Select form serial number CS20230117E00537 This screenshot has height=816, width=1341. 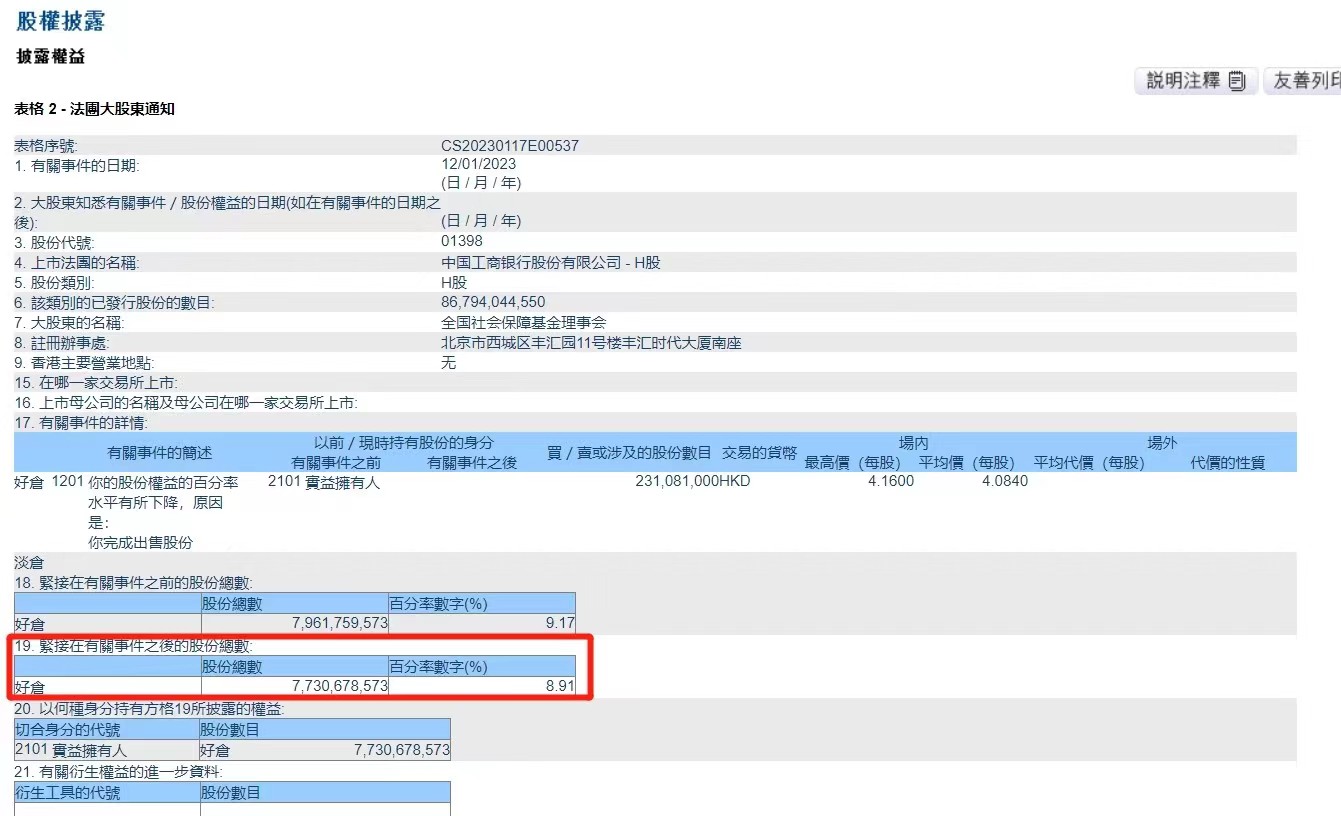click(510, 145)
